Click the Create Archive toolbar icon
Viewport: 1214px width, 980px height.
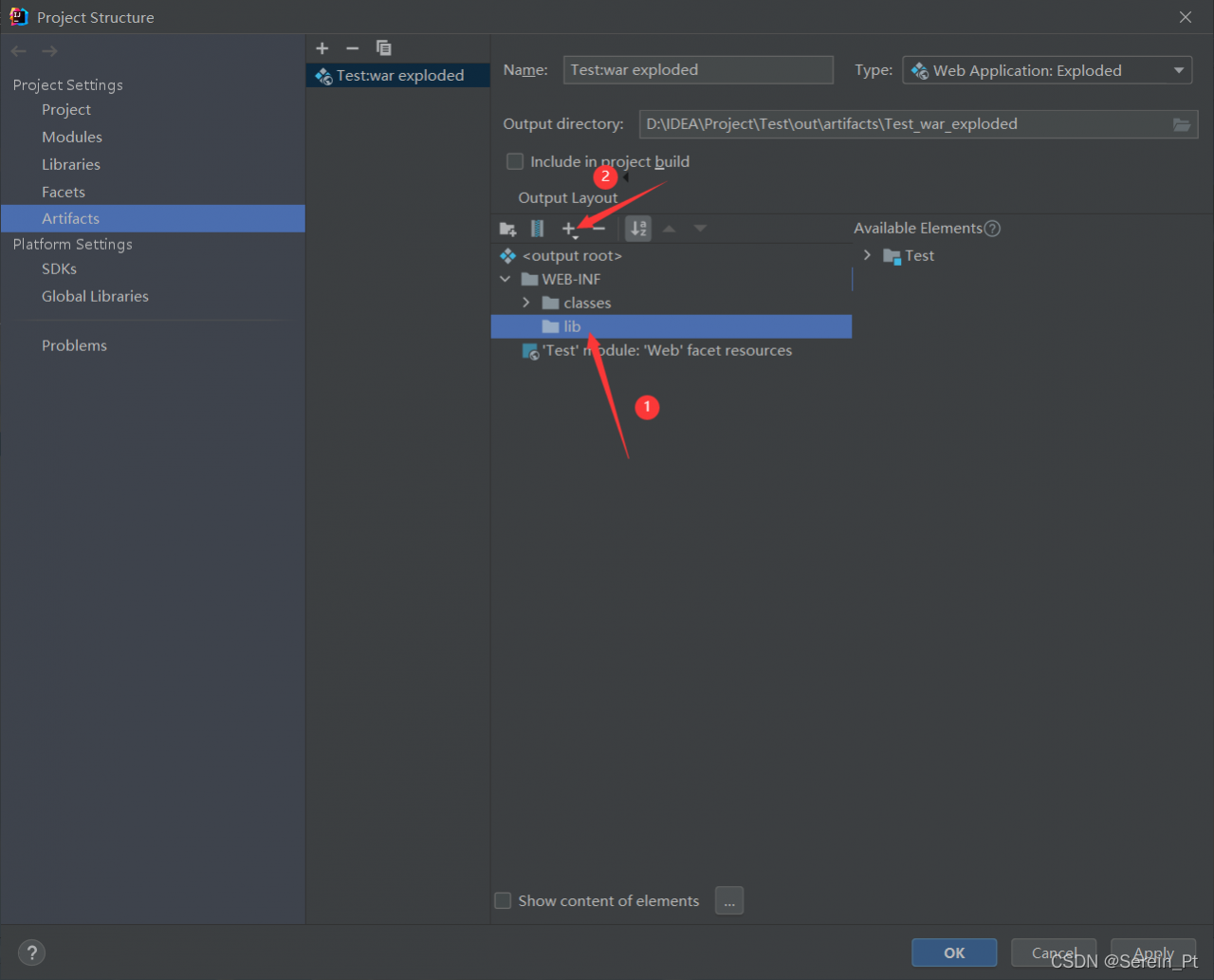537,229
